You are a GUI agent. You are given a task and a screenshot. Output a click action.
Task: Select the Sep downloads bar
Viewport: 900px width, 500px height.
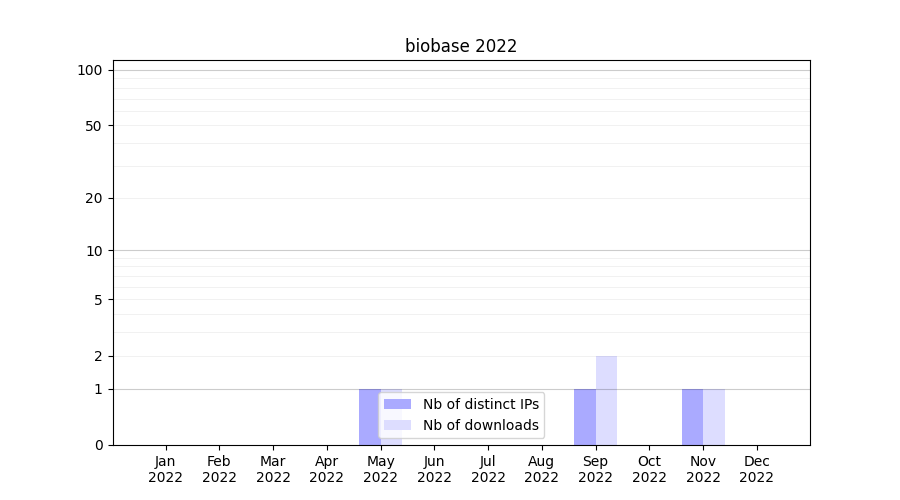tap(606, 400)
